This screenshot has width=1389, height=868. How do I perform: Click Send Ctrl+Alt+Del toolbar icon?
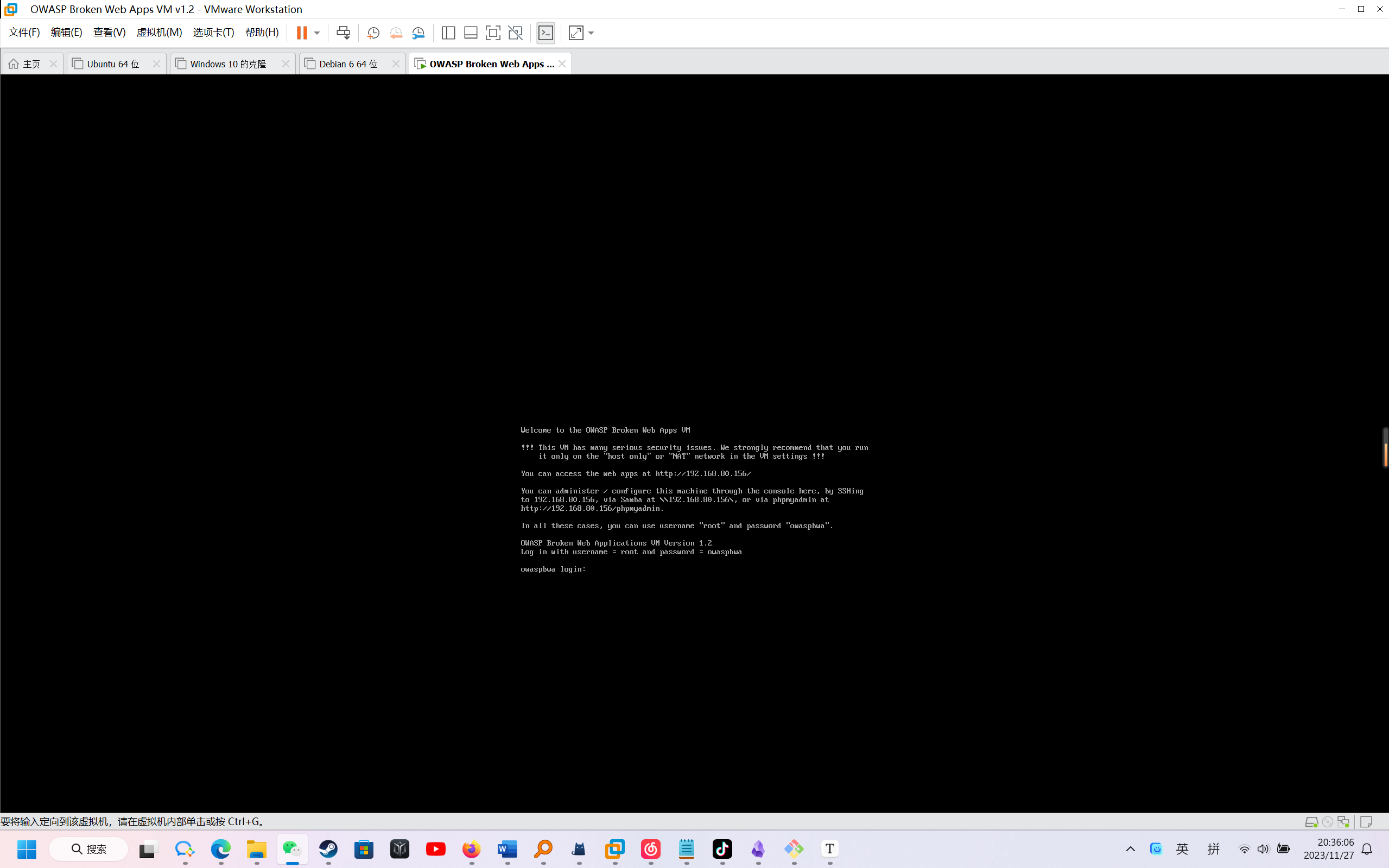click(343, 33)
